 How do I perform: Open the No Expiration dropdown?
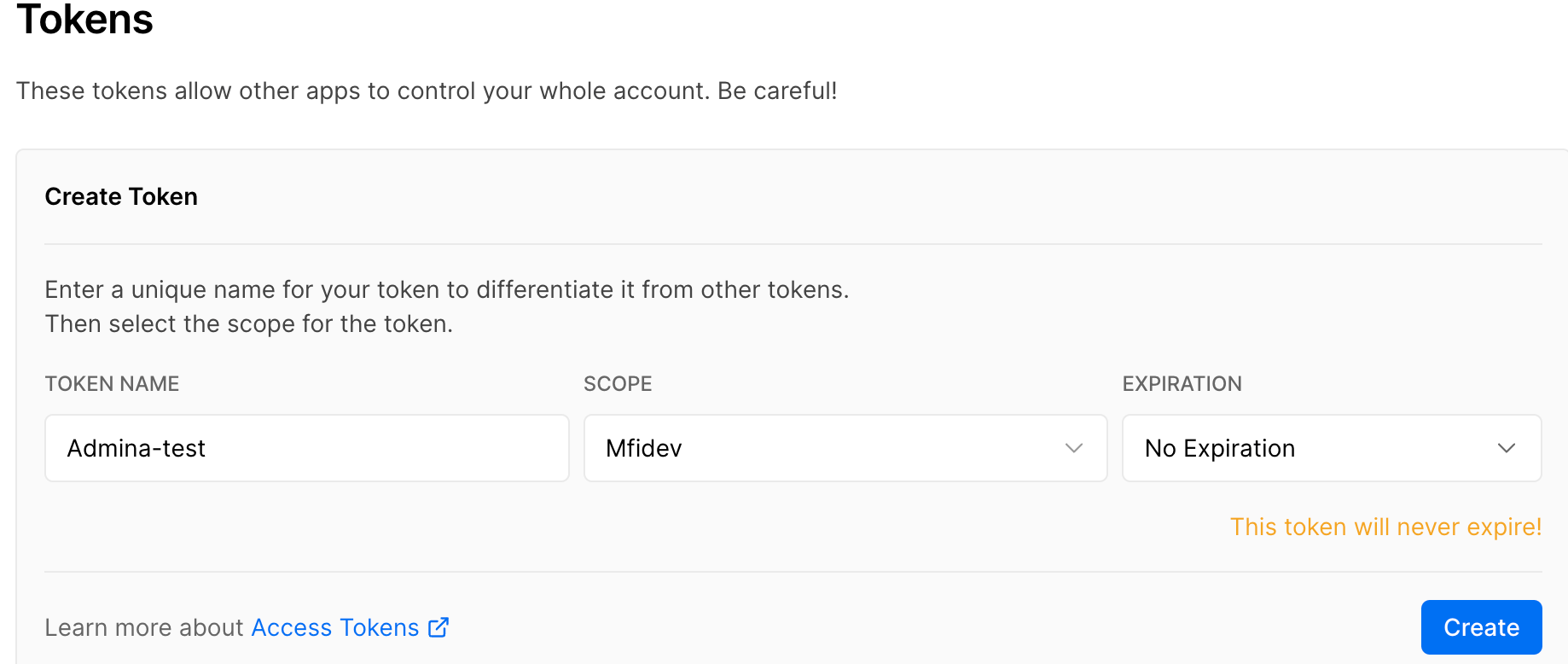pos(1332,448)
